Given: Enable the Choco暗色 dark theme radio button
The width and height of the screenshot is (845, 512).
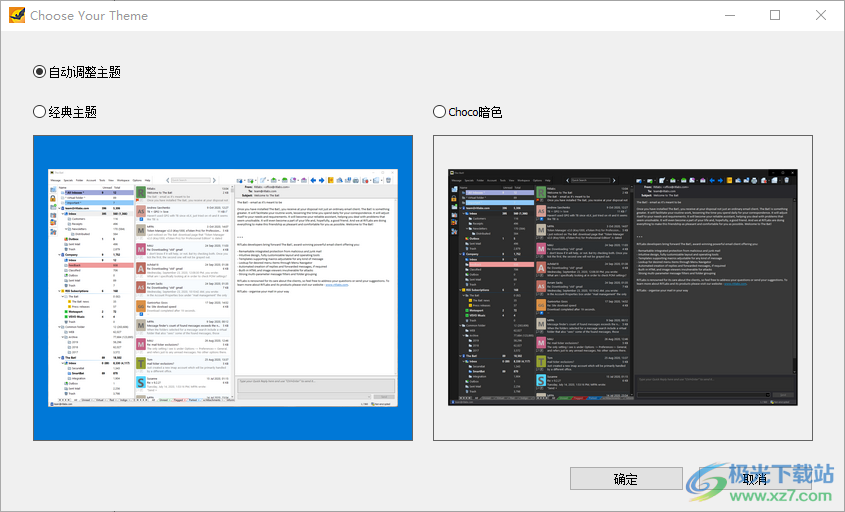Looking at the screenshot, I should [x=440, y=112].
